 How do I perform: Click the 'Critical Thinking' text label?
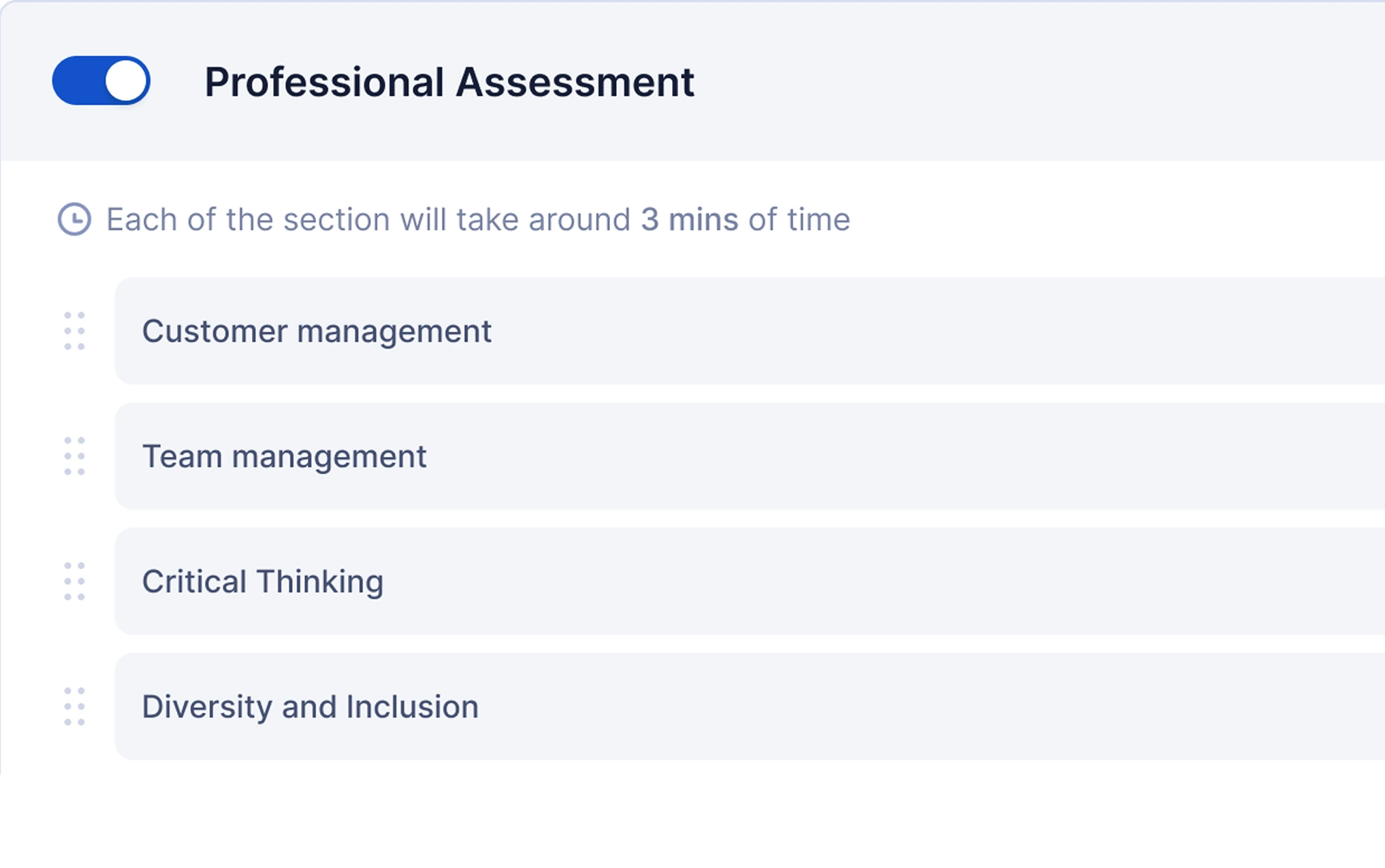pyautogui.click(x=263, y=583)
